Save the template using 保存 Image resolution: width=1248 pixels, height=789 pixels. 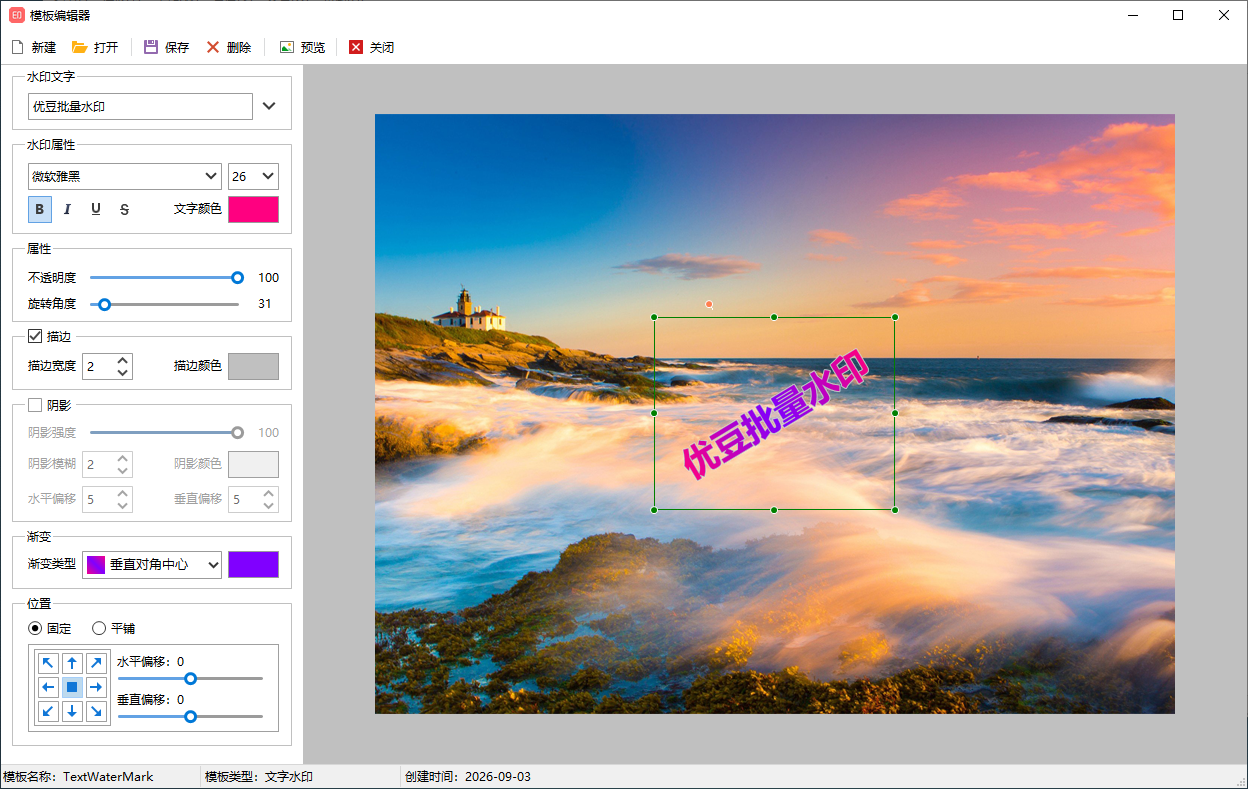tap(166, 47)
